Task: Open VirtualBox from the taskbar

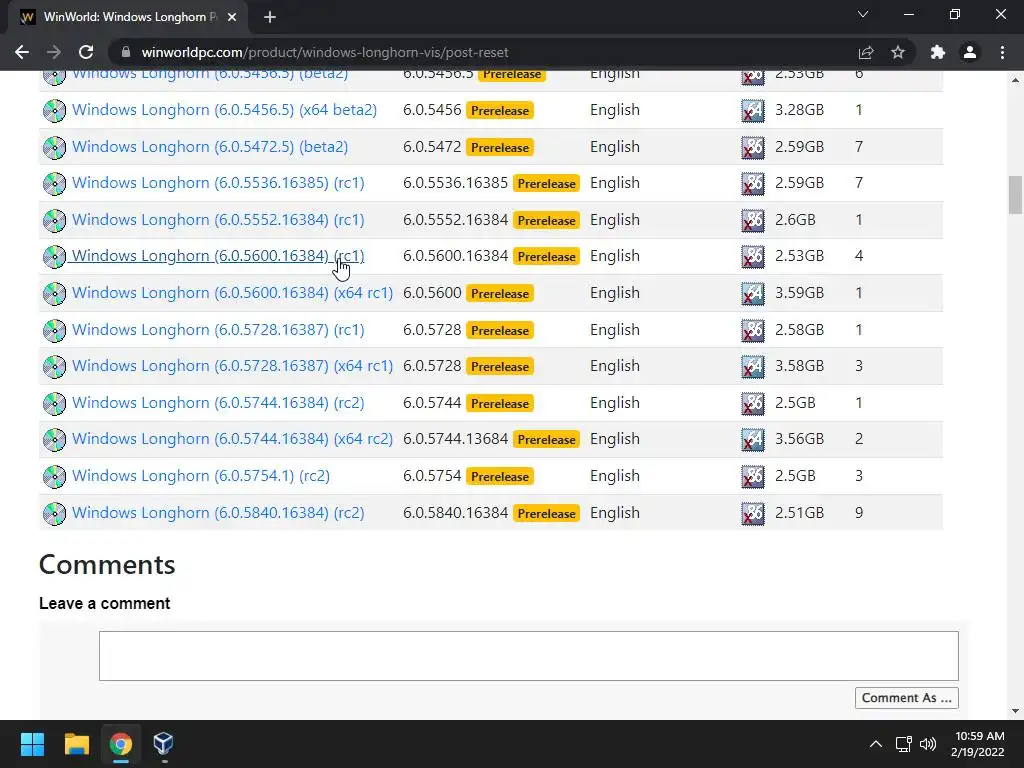Action: point(163,744)
